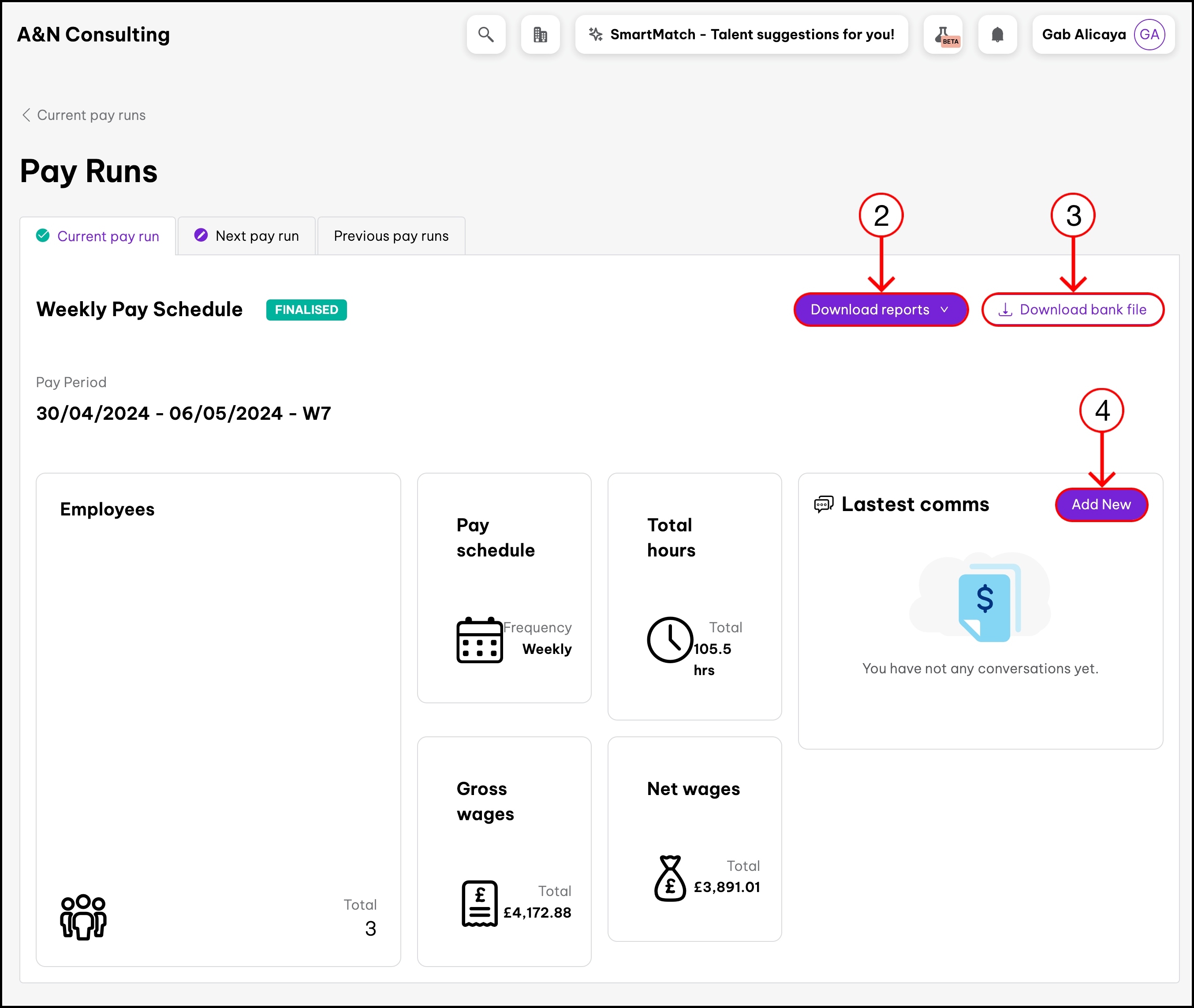Select the Current pay run tab
1194x1008 pixels.
pyautogui.click(x=98, y=236)
